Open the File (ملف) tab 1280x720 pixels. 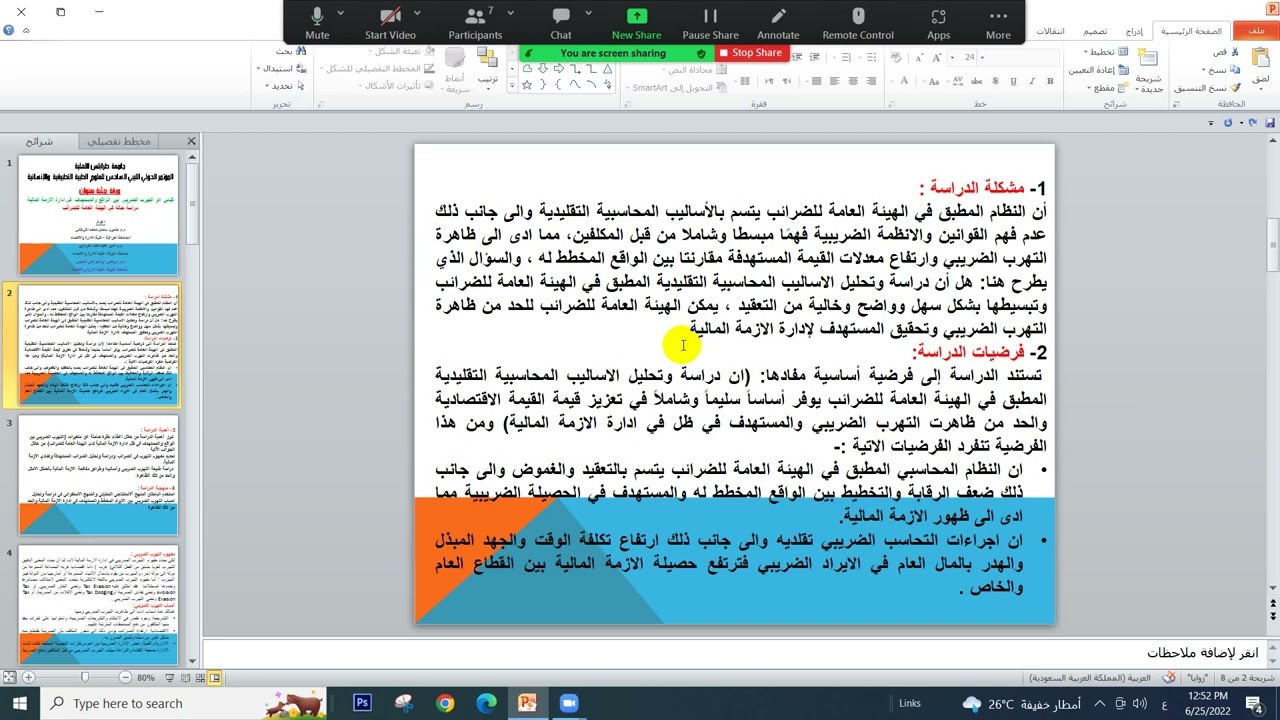point(1256,31)
